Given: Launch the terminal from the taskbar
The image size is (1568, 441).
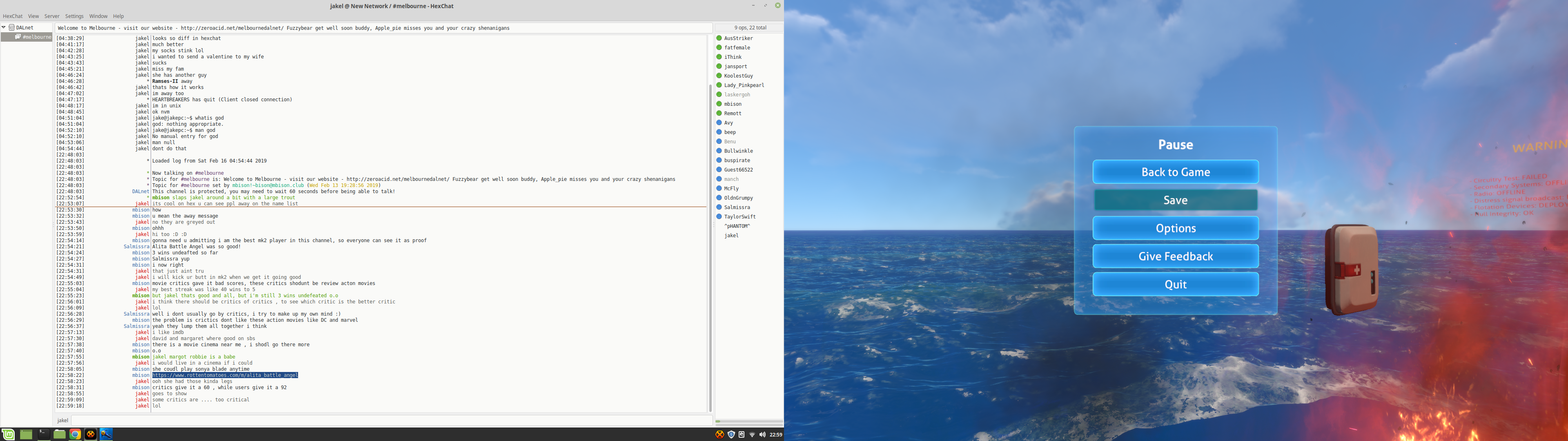Looking at the screenshot, I should [44, 434].
